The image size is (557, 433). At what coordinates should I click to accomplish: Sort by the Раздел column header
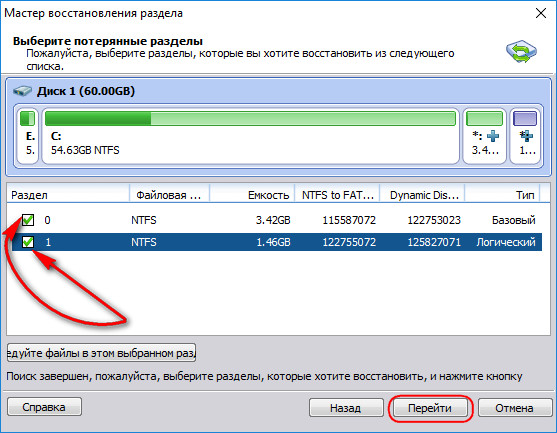pos(68,195)
